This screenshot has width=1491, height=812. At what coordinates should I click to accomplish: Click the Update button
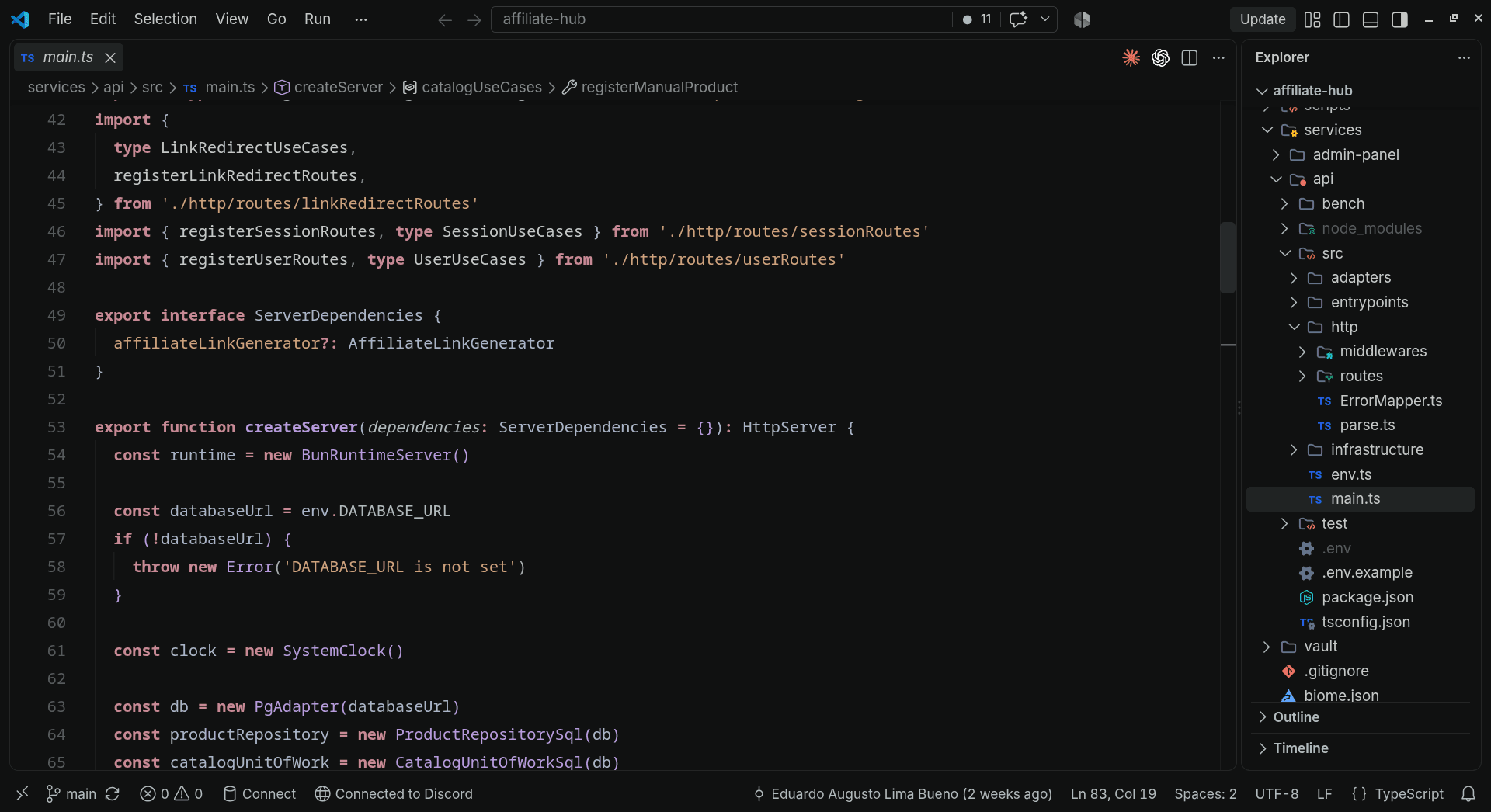tap(1263, 19)
